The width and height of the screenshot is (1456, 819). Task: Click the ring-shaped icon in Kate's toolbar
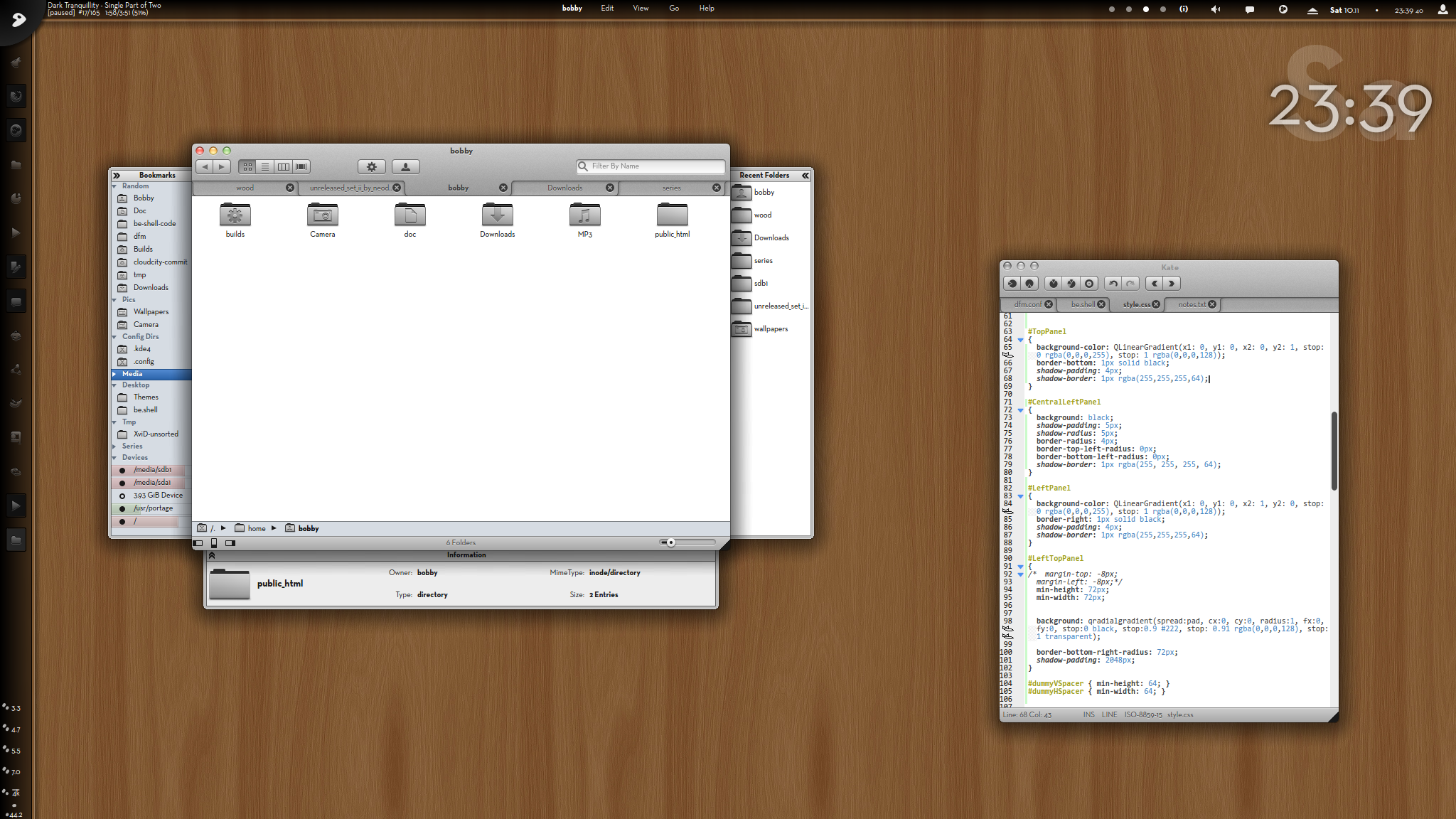[x=1088, y=283]
